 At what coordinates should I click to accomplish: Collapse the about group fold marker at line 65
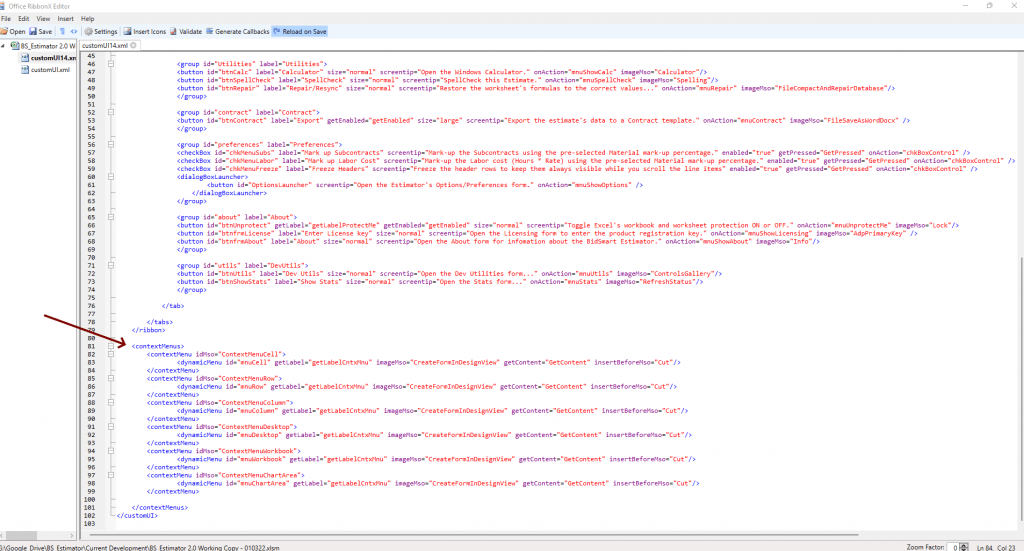click(x=111, y=217)
